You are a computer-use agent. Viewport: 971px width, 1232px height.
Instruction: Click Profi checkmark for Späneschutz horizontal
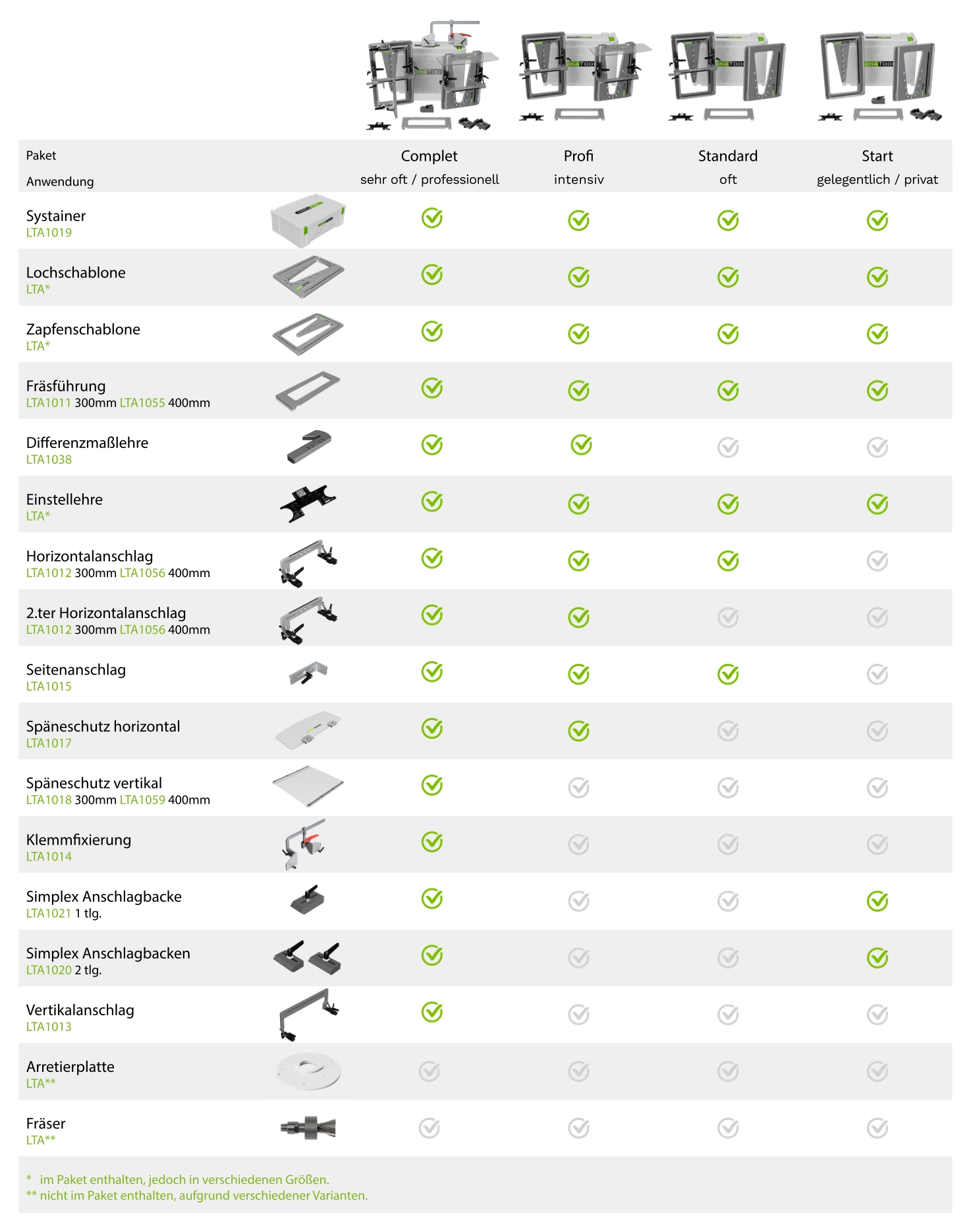click(x=579, y=731)
